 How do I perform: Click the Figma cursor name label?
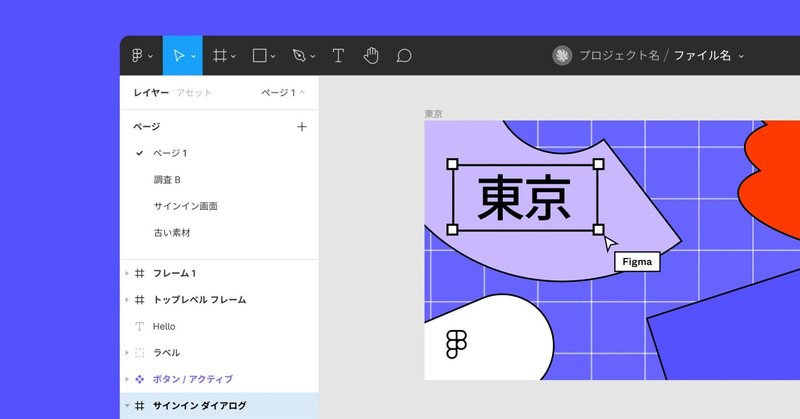pos(637,262)
